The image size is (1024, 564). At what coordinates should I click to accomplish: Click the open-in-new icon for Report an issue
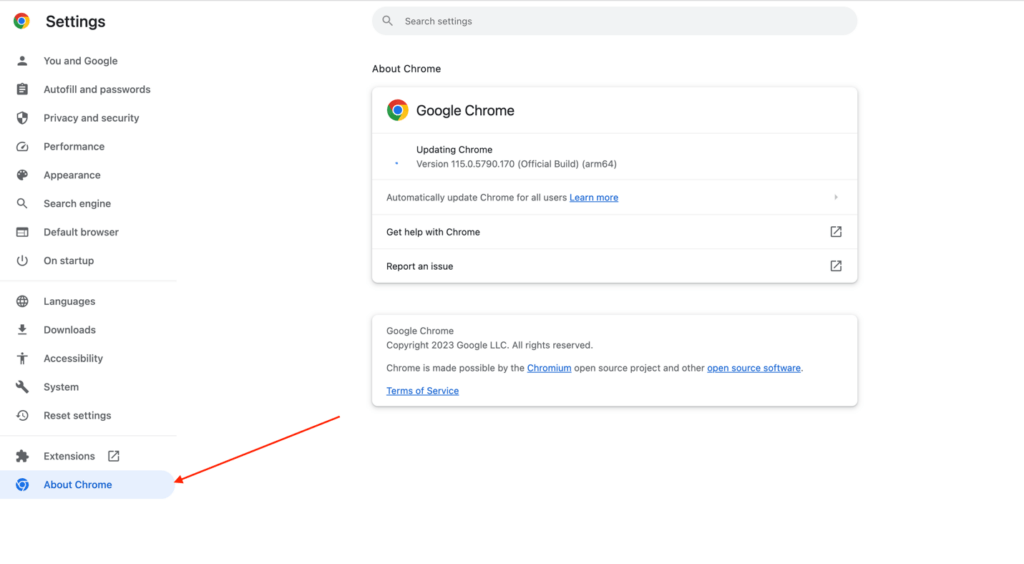click(836, 266)
